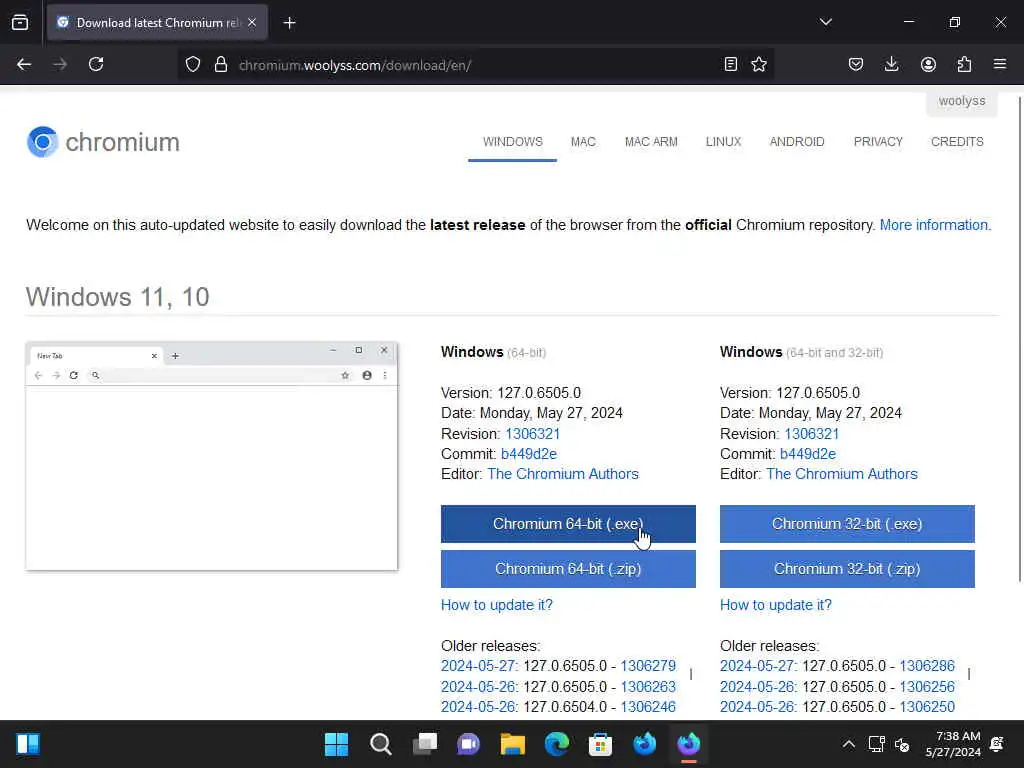Screen dimensions: 1024x768
Task: Show hidden system tray icons
Action: coord(848,744)
